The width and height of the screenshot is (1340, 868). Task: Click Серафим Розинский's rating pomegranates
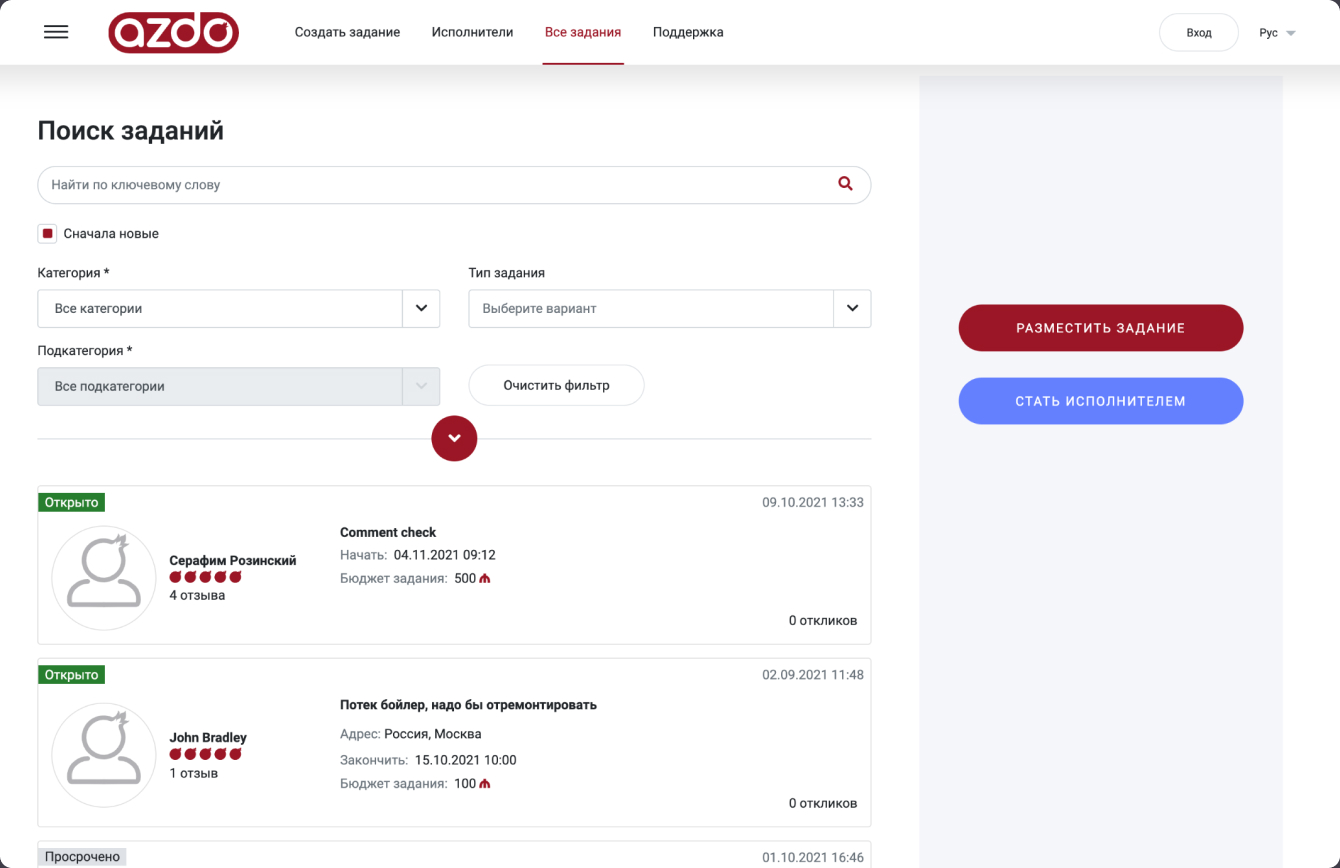206,577
